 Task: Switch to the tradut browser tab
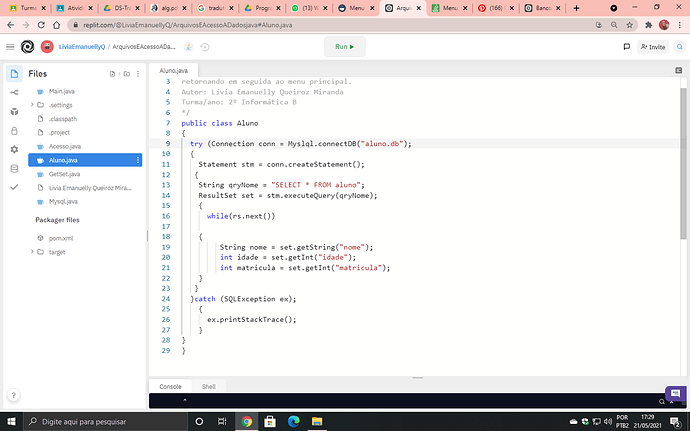[x=216, y=8]
